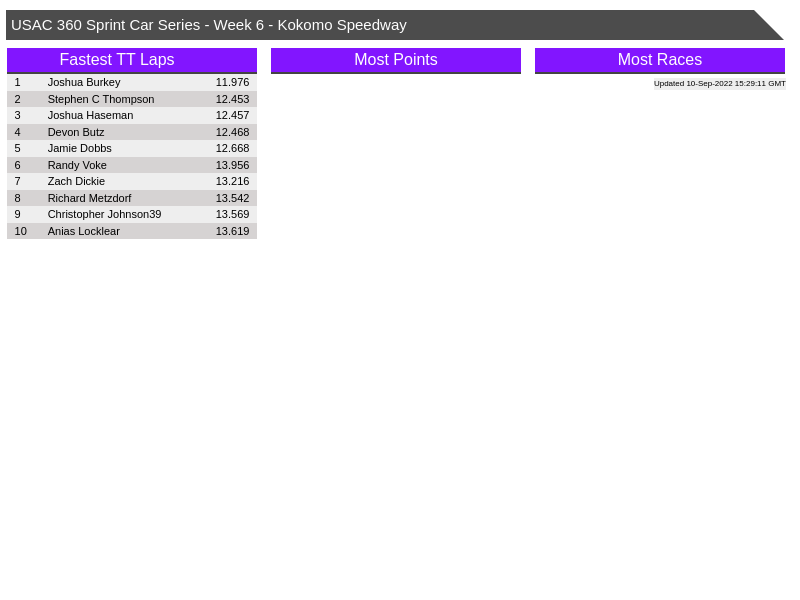
Task: Open Joshua Haseman's entry
Action: 90,115
